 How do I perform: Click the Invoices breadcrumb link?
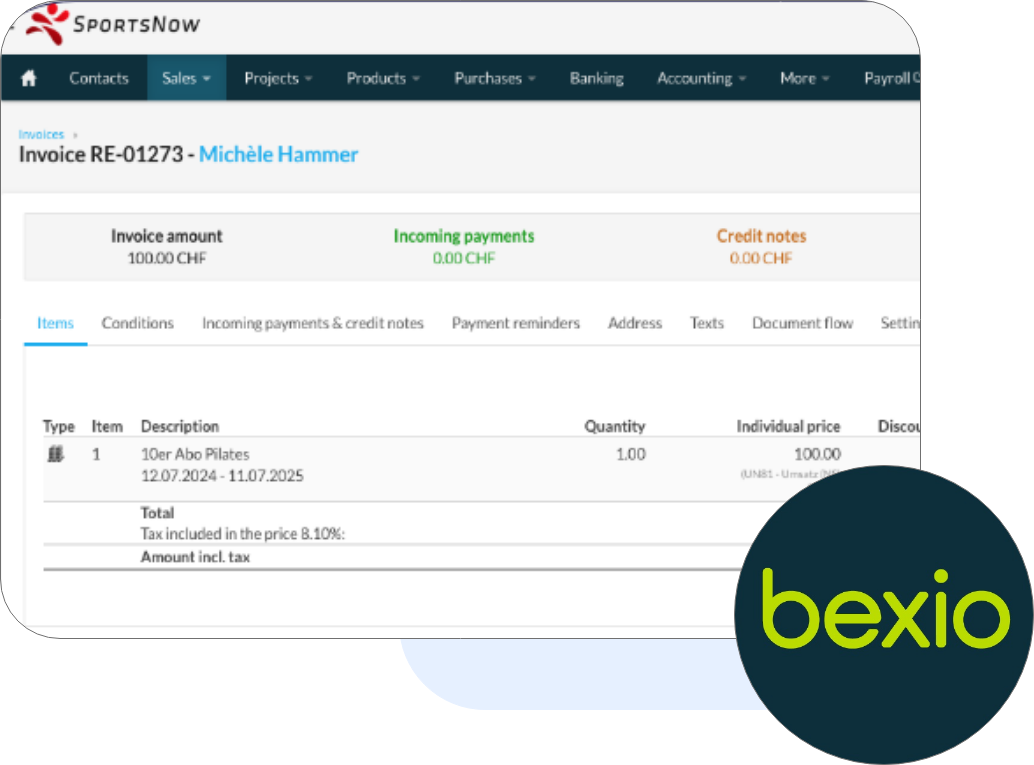click(x=41, y=134)
